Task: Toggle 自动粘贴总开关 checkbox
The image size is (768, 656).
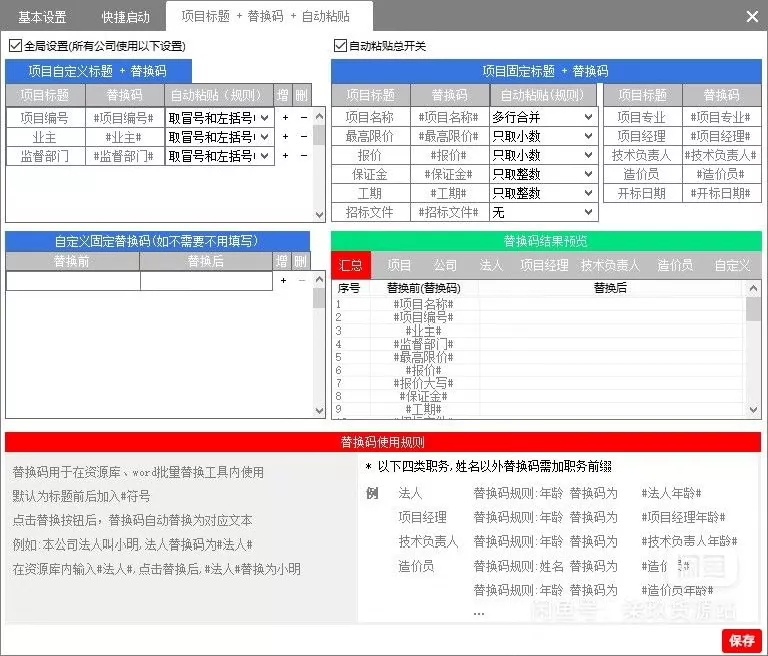Action: [340, 46]
